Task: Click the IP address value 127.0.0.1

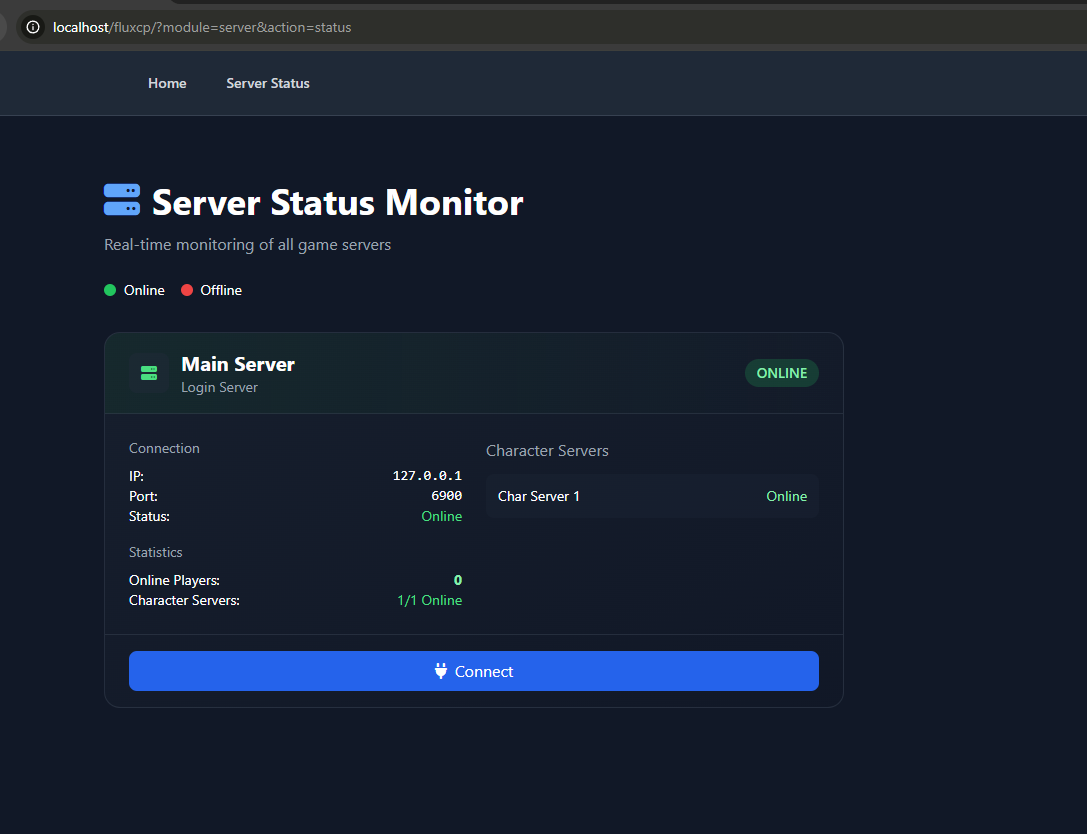Action: pyautogui.click(x=427, y=476)
